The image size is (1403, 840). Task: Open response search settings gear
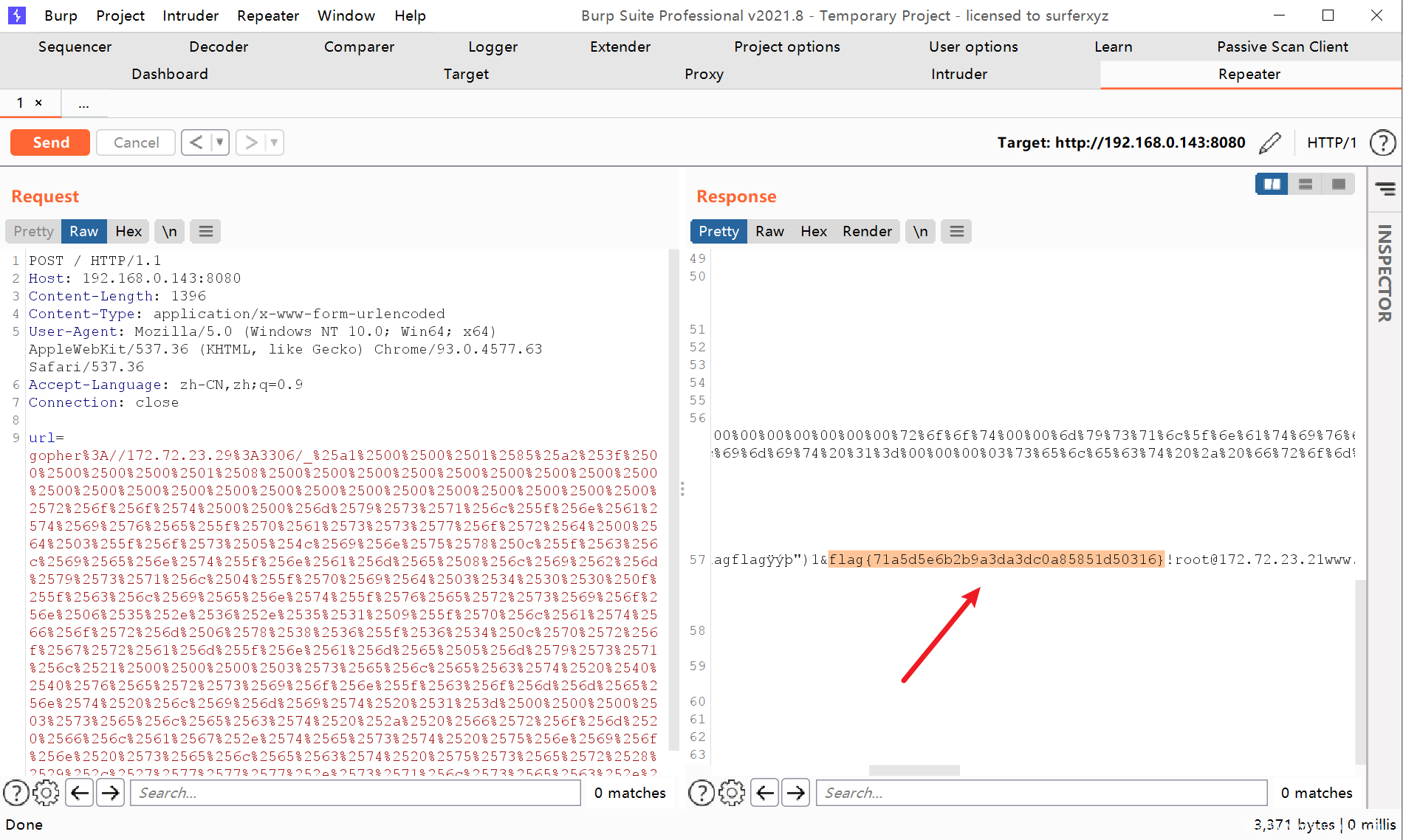click(x=732, y=793)
